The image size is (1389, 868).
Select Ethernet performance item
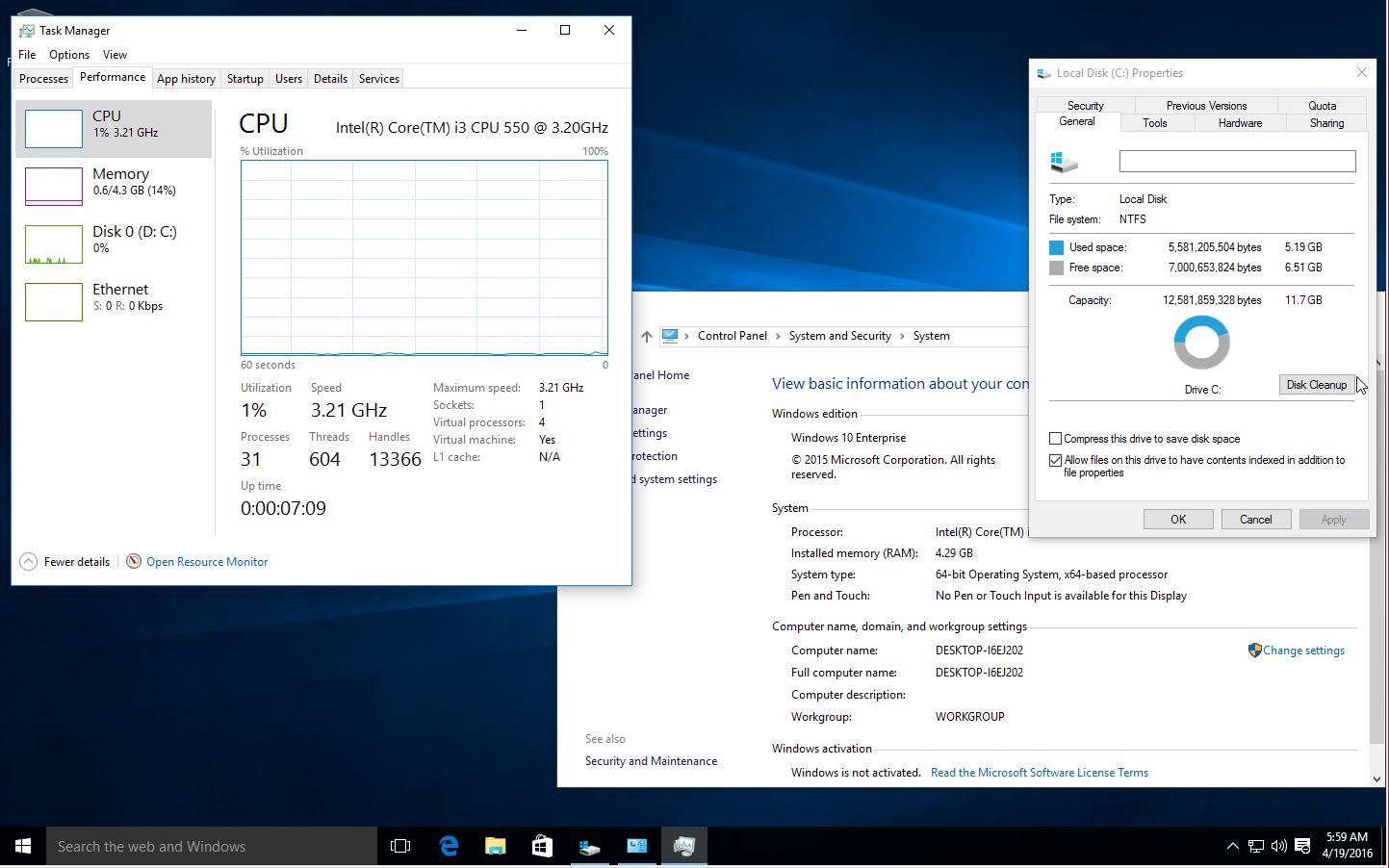(114, 302)
